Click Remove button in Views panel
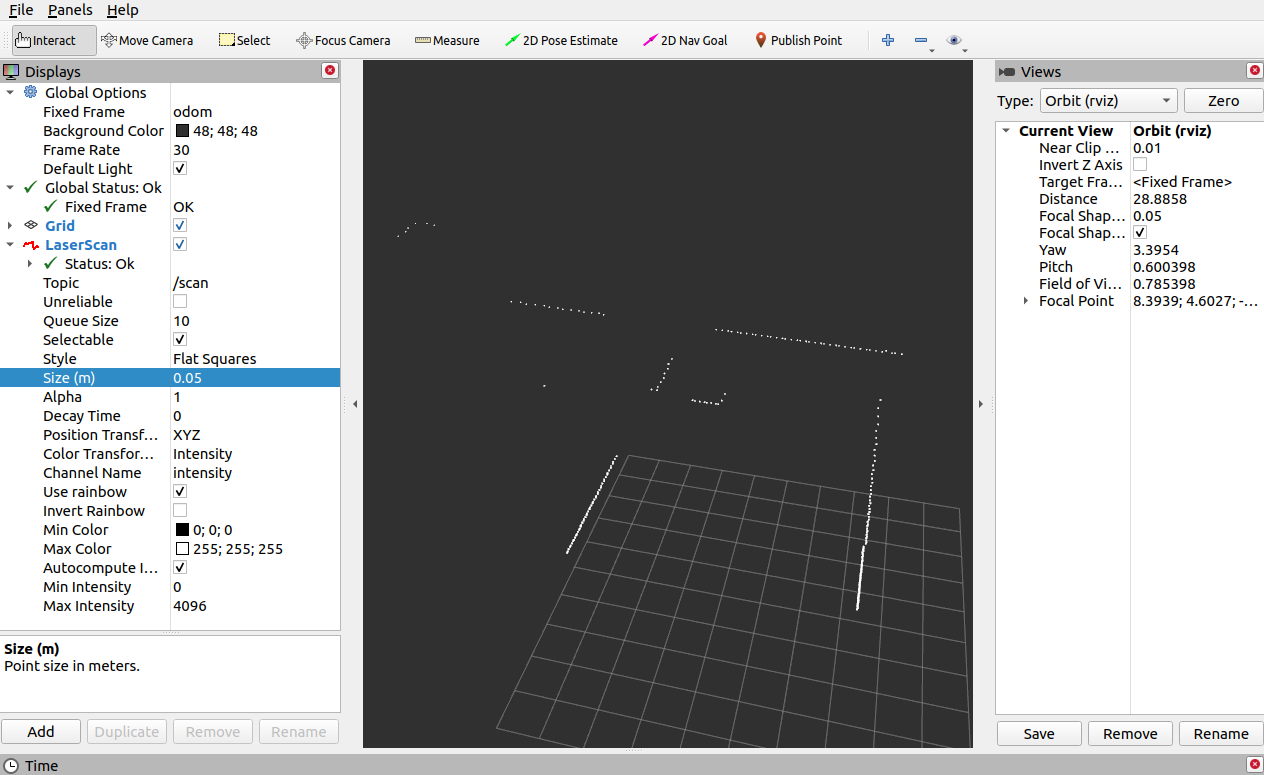This screenshot has height=775, width=1264. click(x=1130, y=733)
